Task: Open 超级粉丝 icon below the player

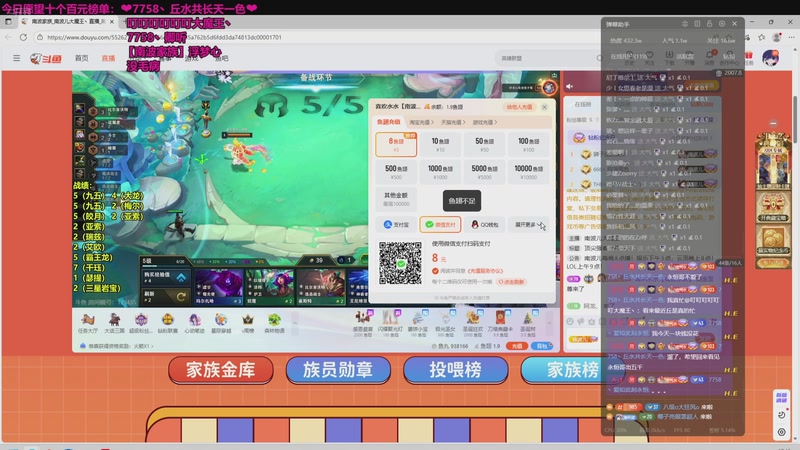Action: [x=141, y=323]
